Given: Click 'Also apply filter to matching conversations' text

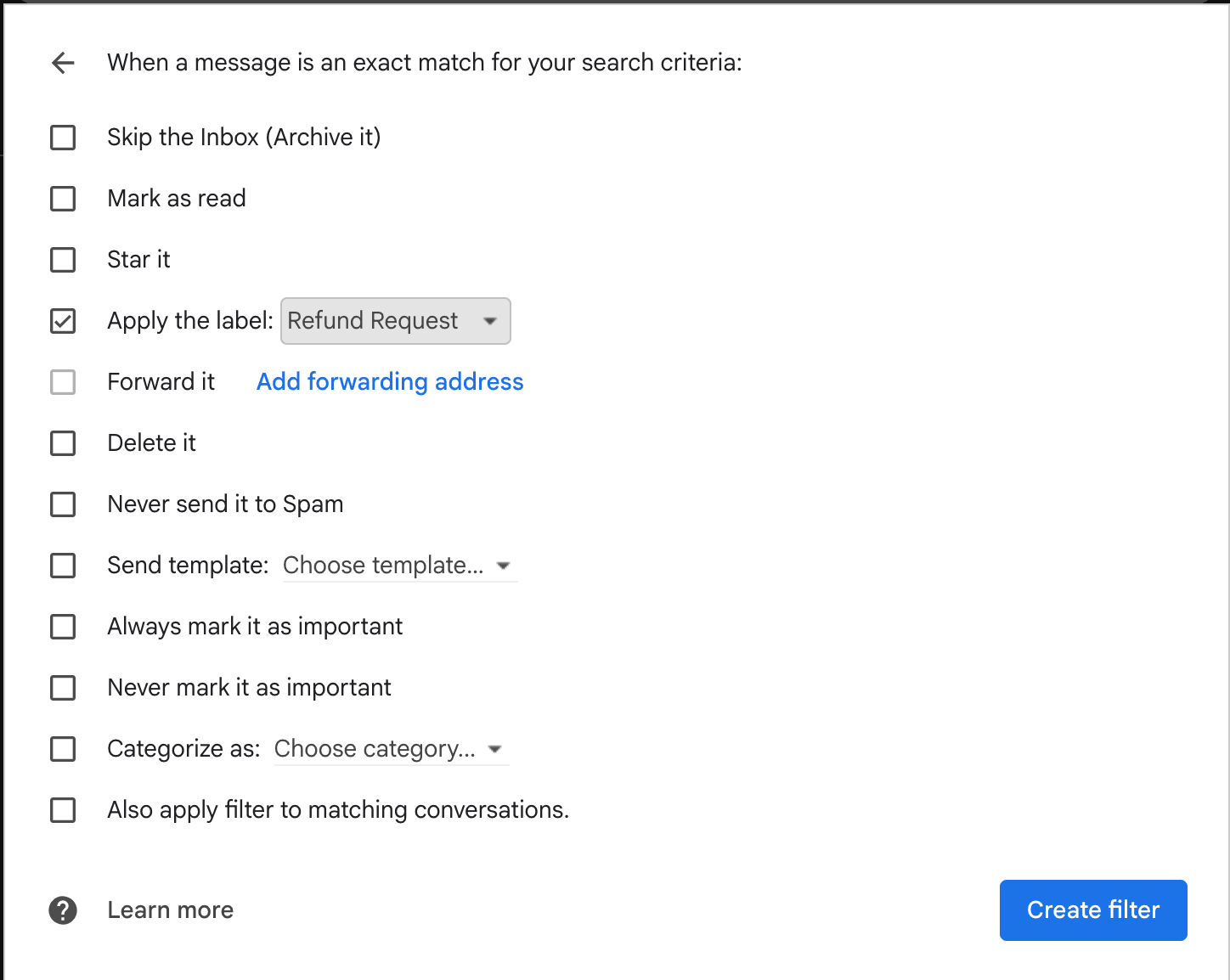Looking at the screenshot, I should tap(338, 810).
